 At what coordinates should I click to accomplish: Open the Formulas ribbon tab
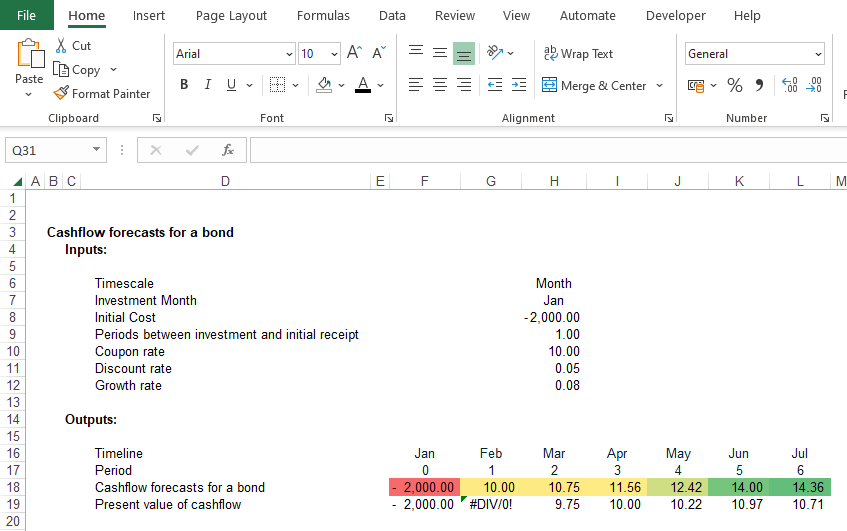323,16
